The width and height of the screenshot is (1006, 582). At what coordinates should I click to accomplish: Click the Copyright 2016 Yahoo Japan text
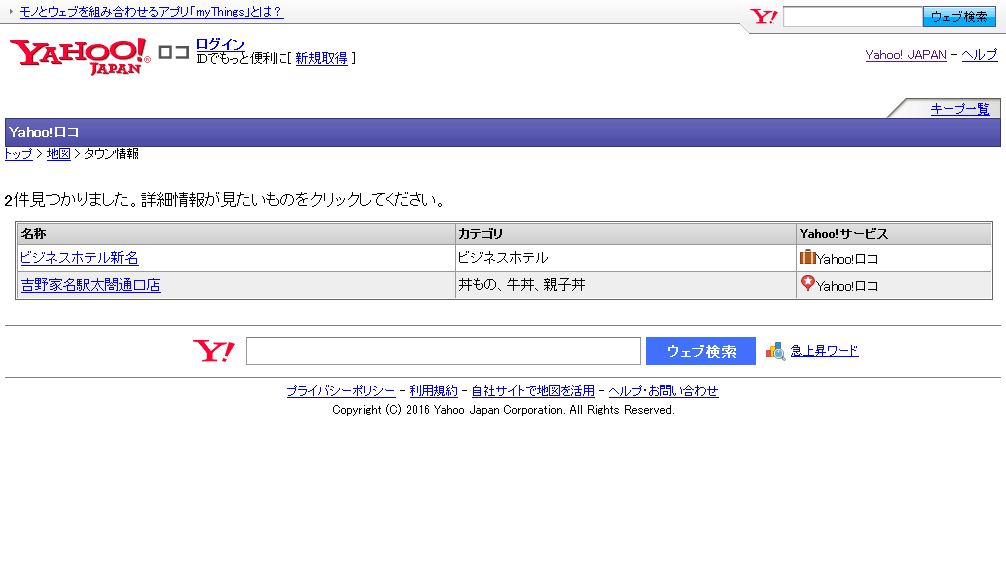503,410
